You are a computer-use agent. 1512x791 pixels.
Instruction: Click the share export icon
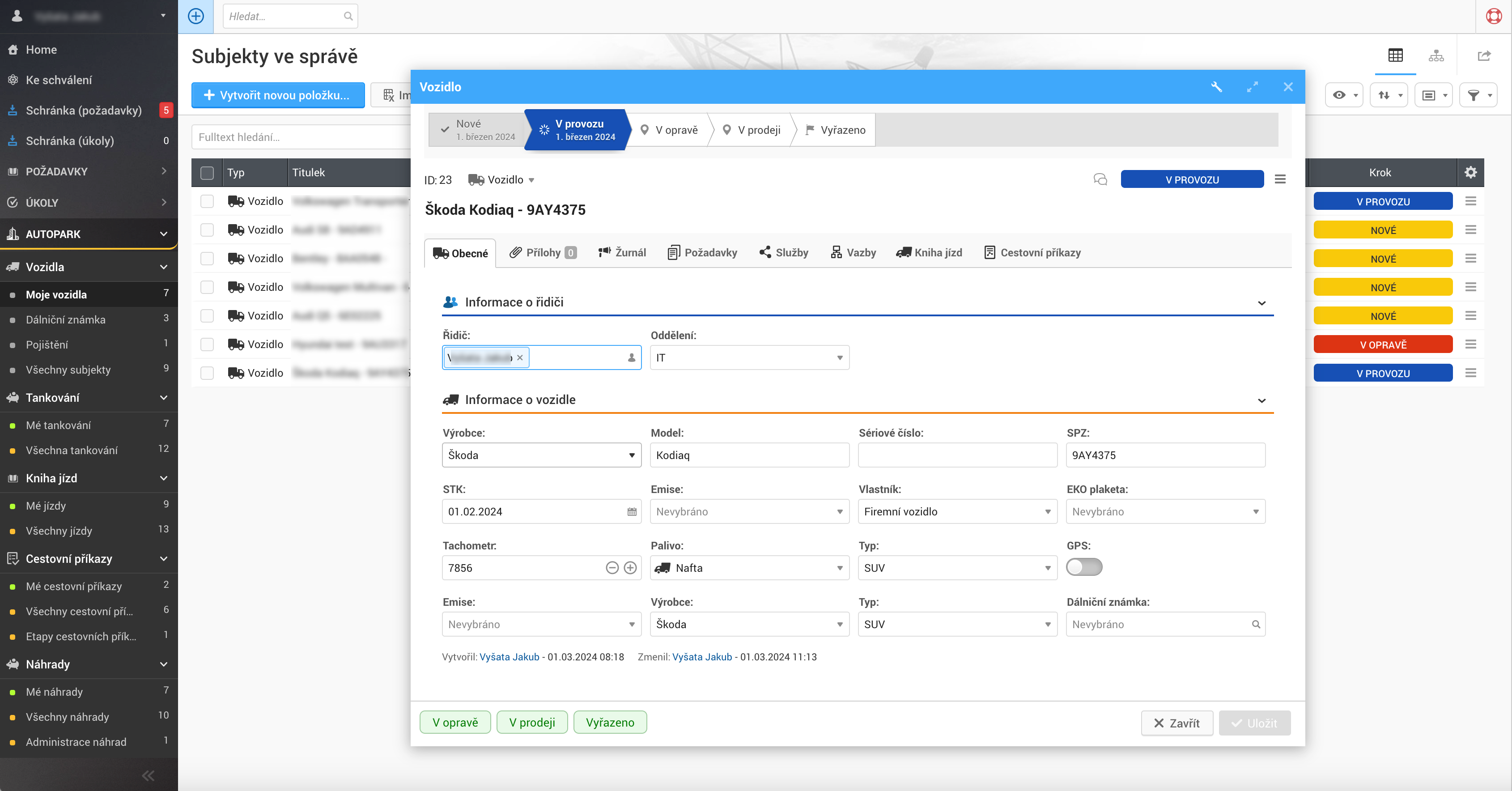click(1484, 56)
